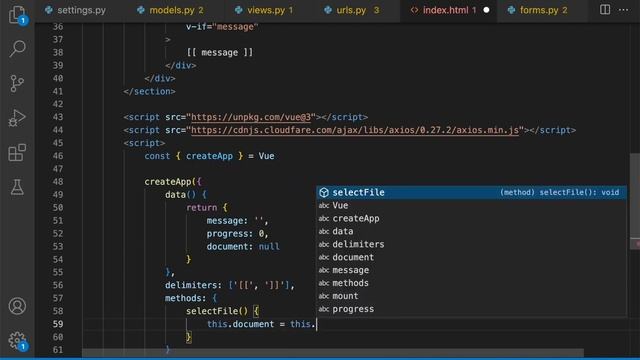Image resolution: width=640 pixels, height=360 pixels.
Task: Click the unsaved dot on index.html tab
Action: (486, 10)
